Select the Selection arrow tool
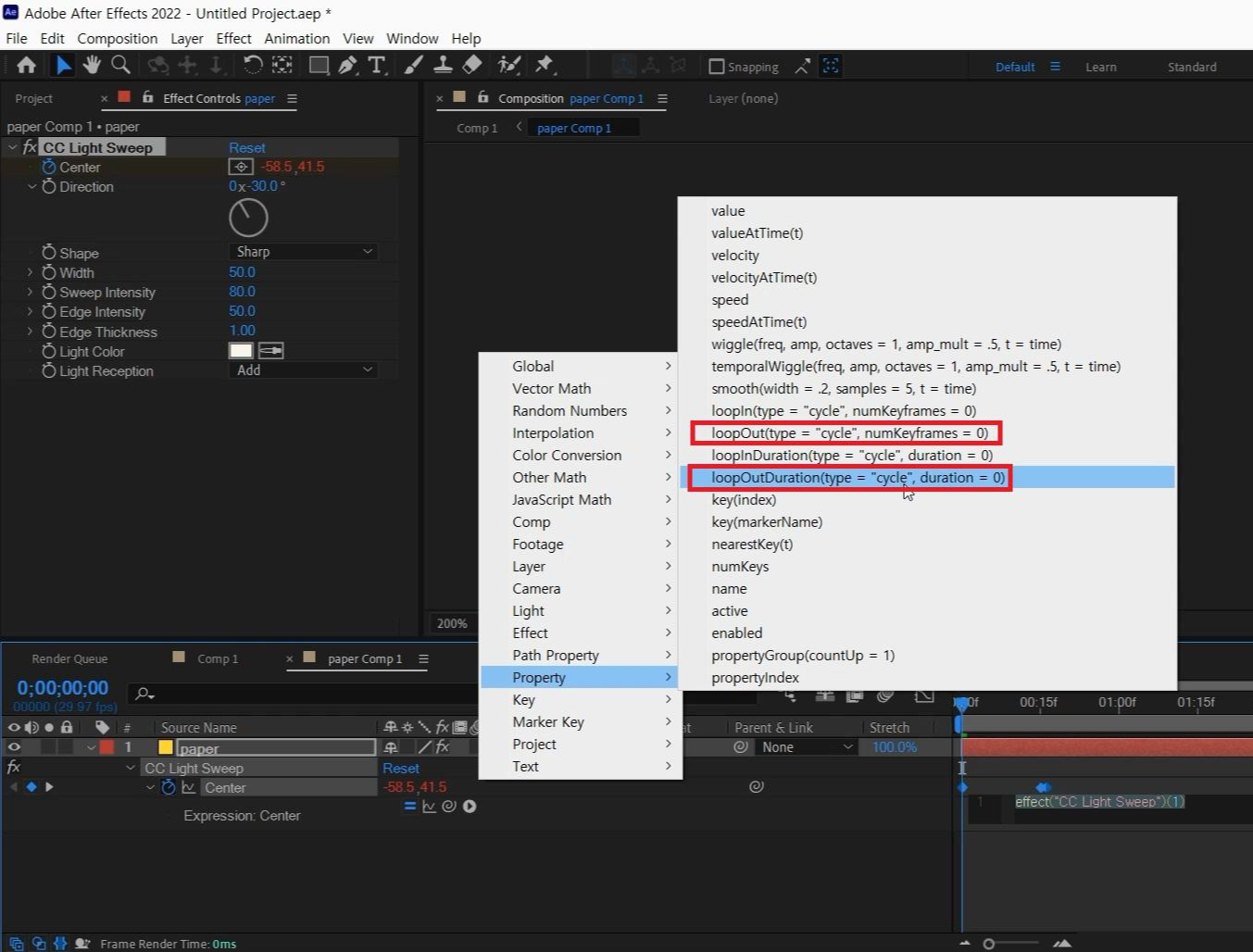Image resolution: width=1253 pixels, height=952 pixels. [63, 65]
